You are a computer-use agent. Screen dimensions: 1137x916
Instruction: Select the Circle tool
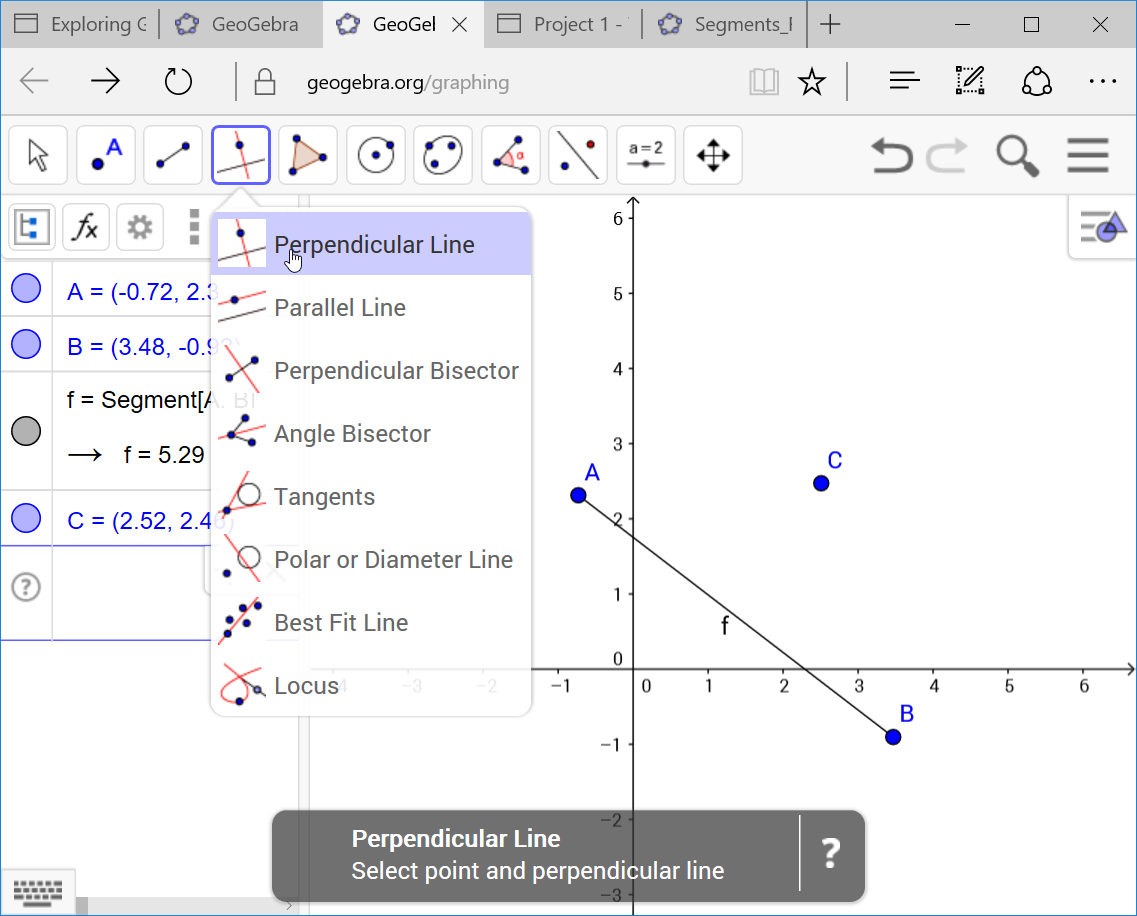point(375,155)
